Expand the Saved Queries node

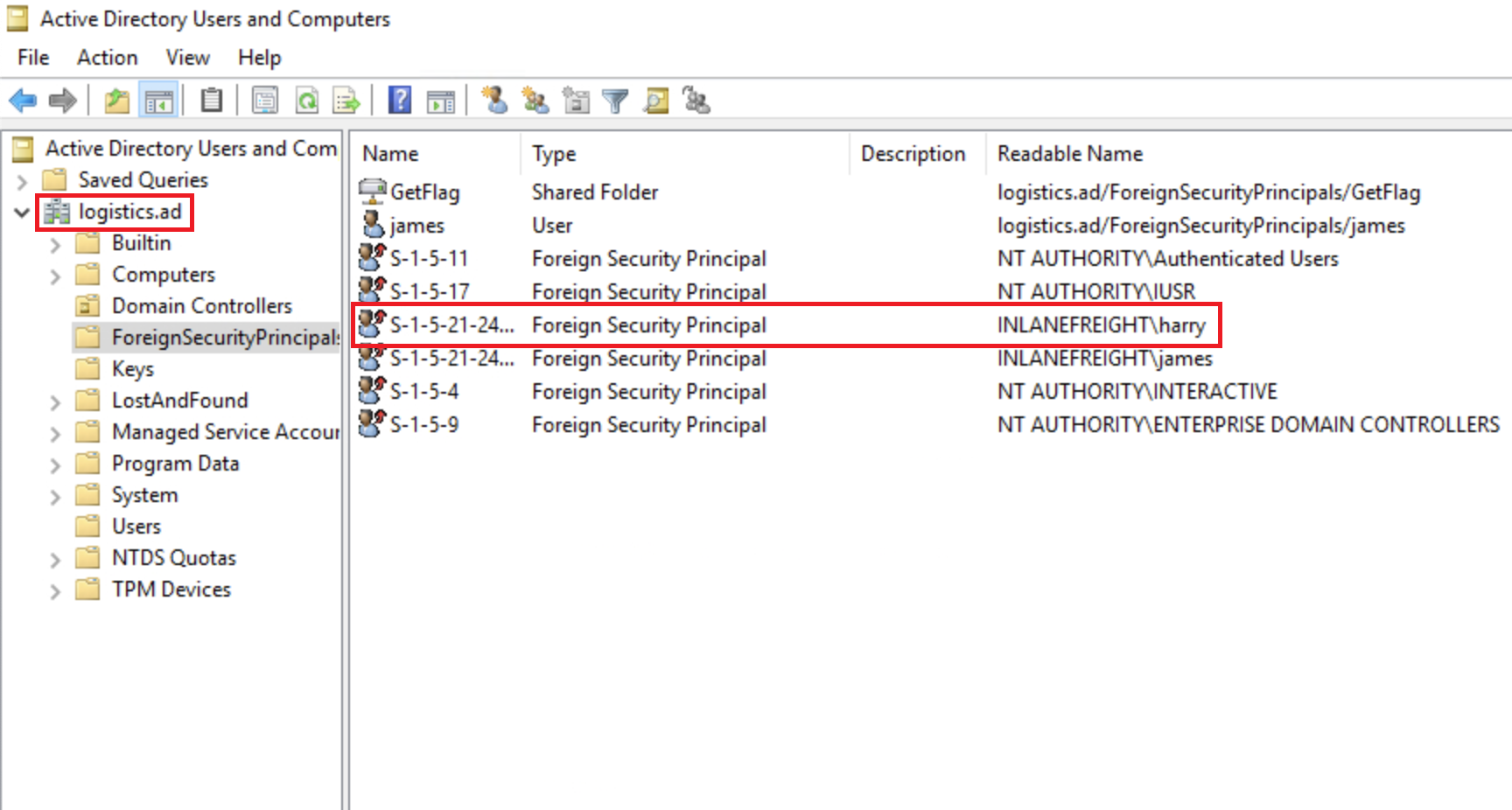pos(23,181)
